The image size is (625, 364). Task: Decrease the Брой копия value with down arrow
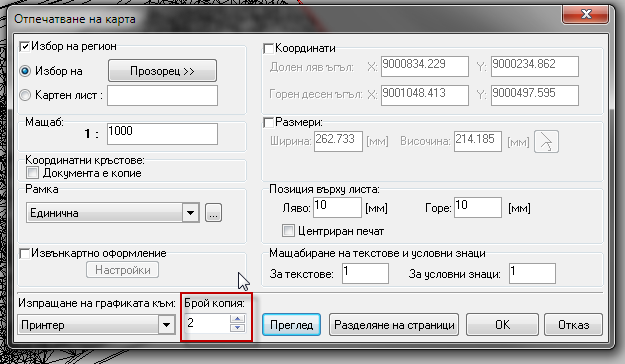[238, 327]
